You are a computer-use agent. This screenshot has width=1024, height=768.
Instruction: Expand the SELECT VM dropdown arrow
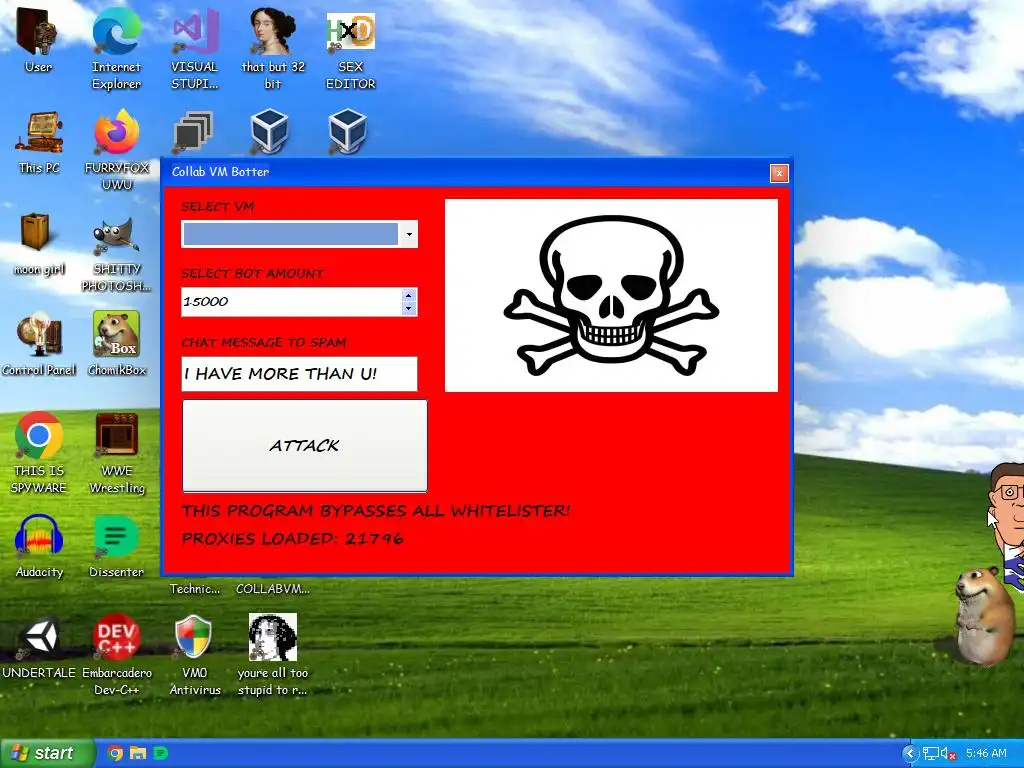(409, 234)
